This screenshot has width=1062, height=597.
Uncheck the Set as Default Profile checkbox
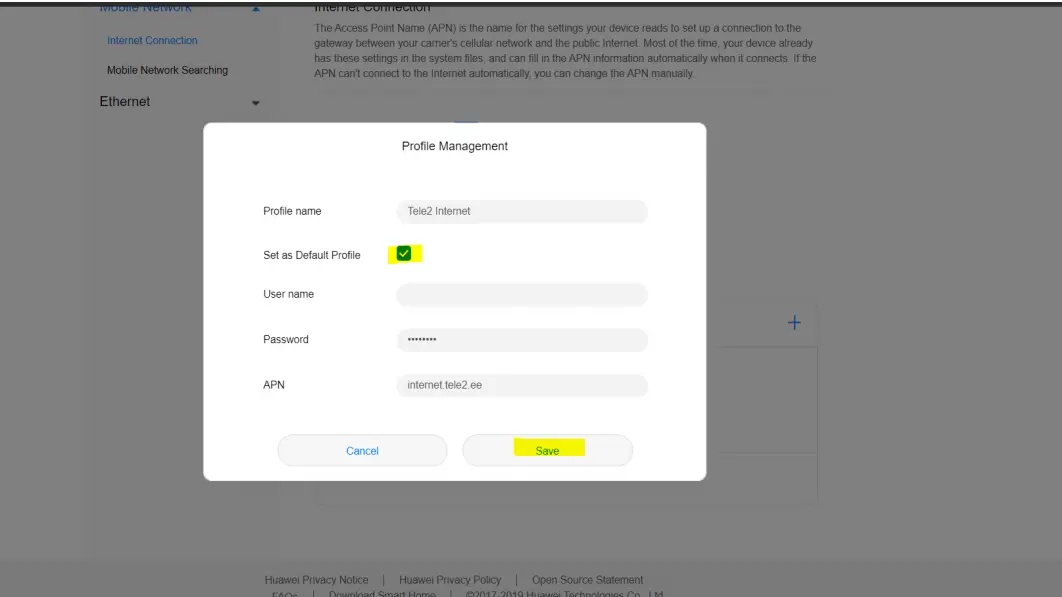click(x=404, y=254)
